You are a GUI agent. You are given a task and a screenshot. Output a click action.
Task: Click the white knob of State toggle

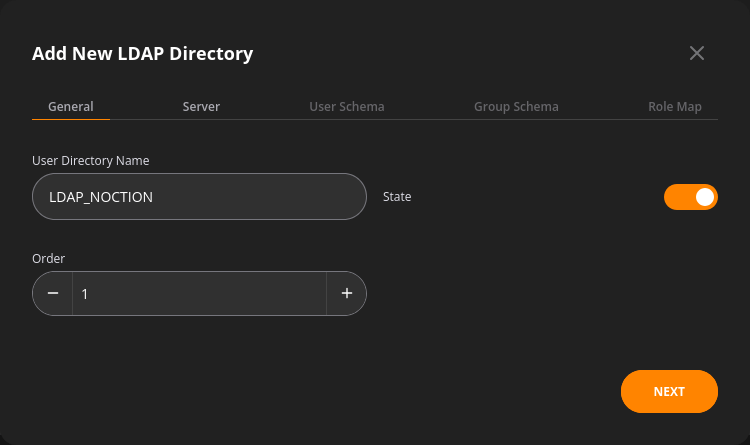(x=705, y=197)
